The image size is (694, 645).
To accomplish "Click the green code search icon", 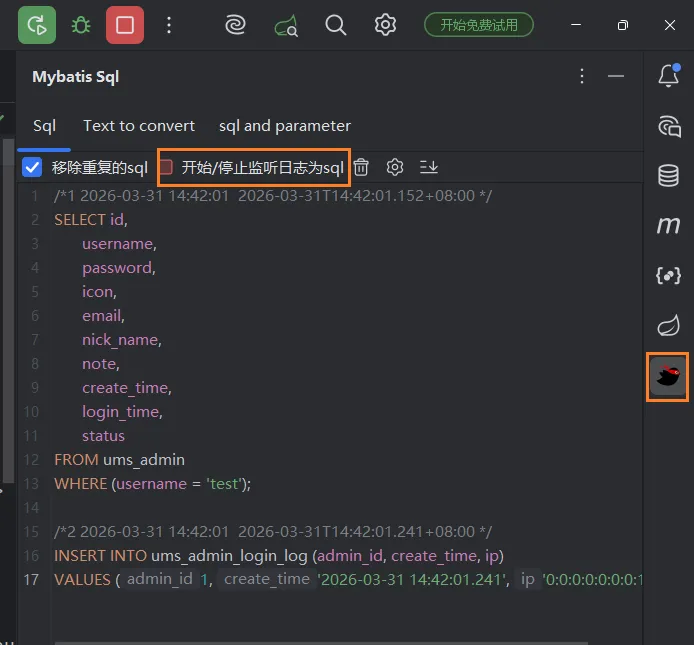I will [x=286, y=25].
